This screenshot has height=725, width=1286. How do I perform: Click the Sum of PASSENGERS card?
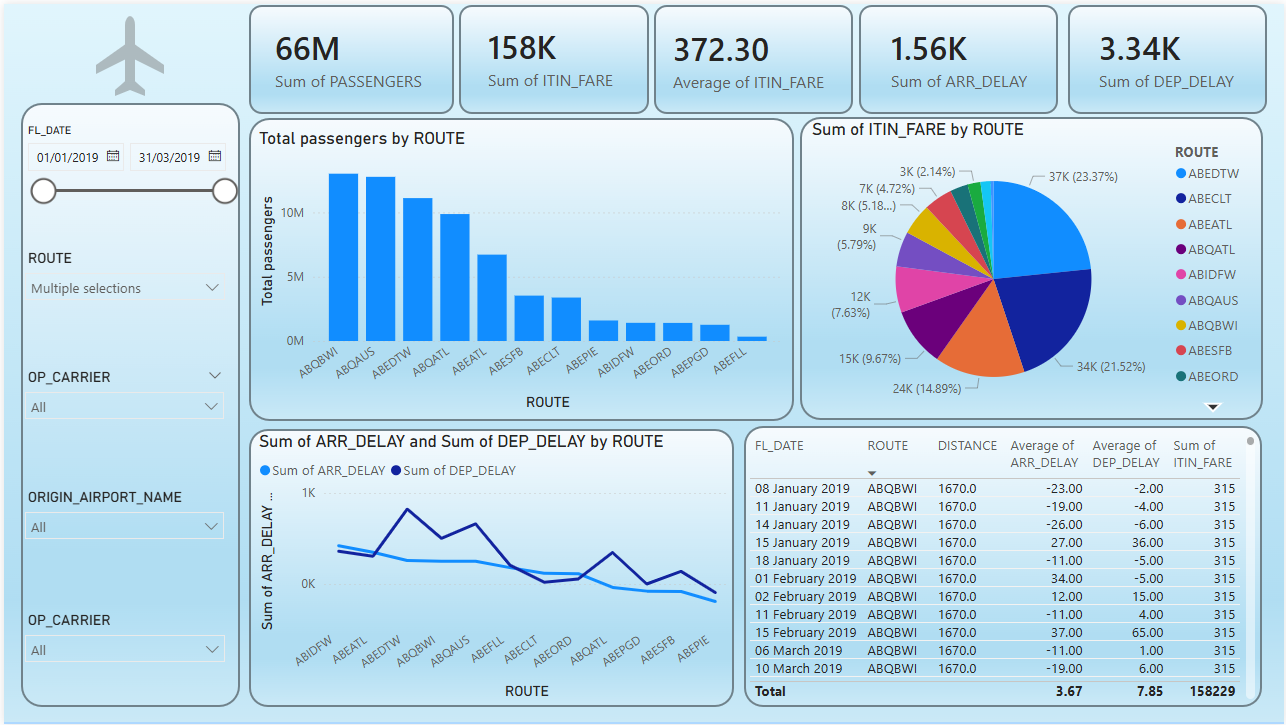click(x=351, y=59)
